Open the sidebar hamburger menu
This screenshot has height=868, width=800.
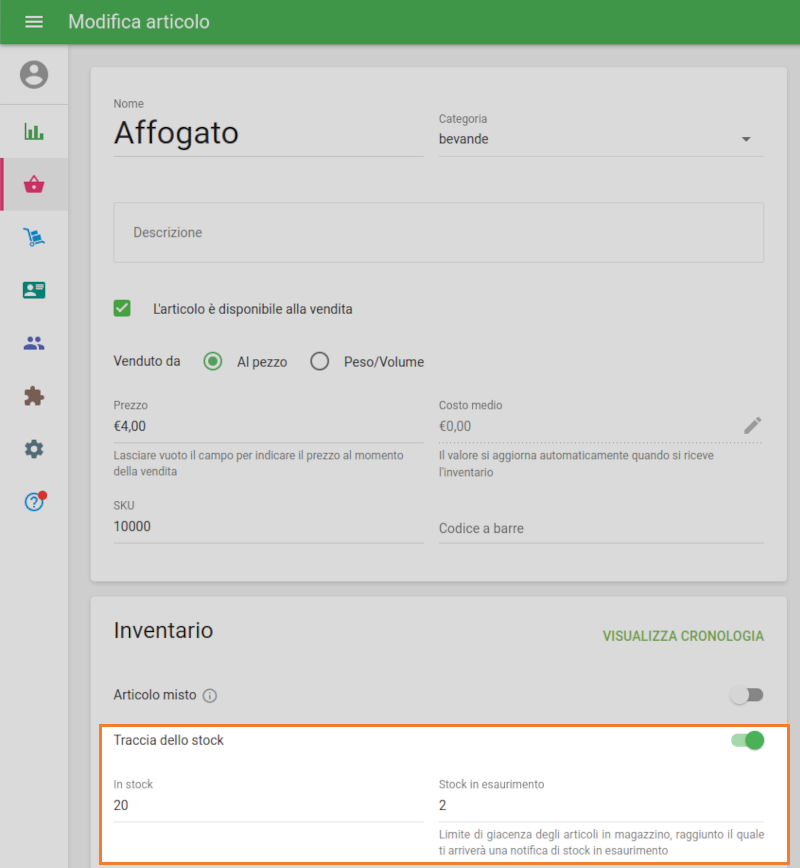[33, 21]
